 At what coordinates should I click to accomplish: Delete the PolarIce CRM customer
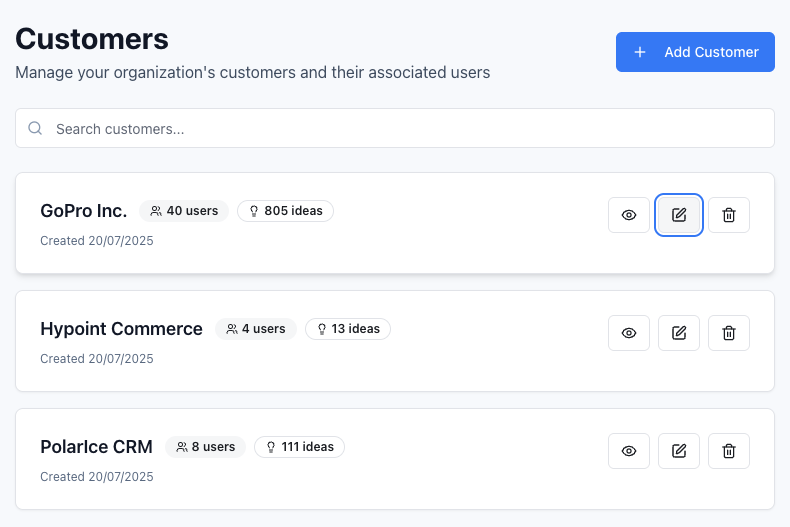point(729,451)
